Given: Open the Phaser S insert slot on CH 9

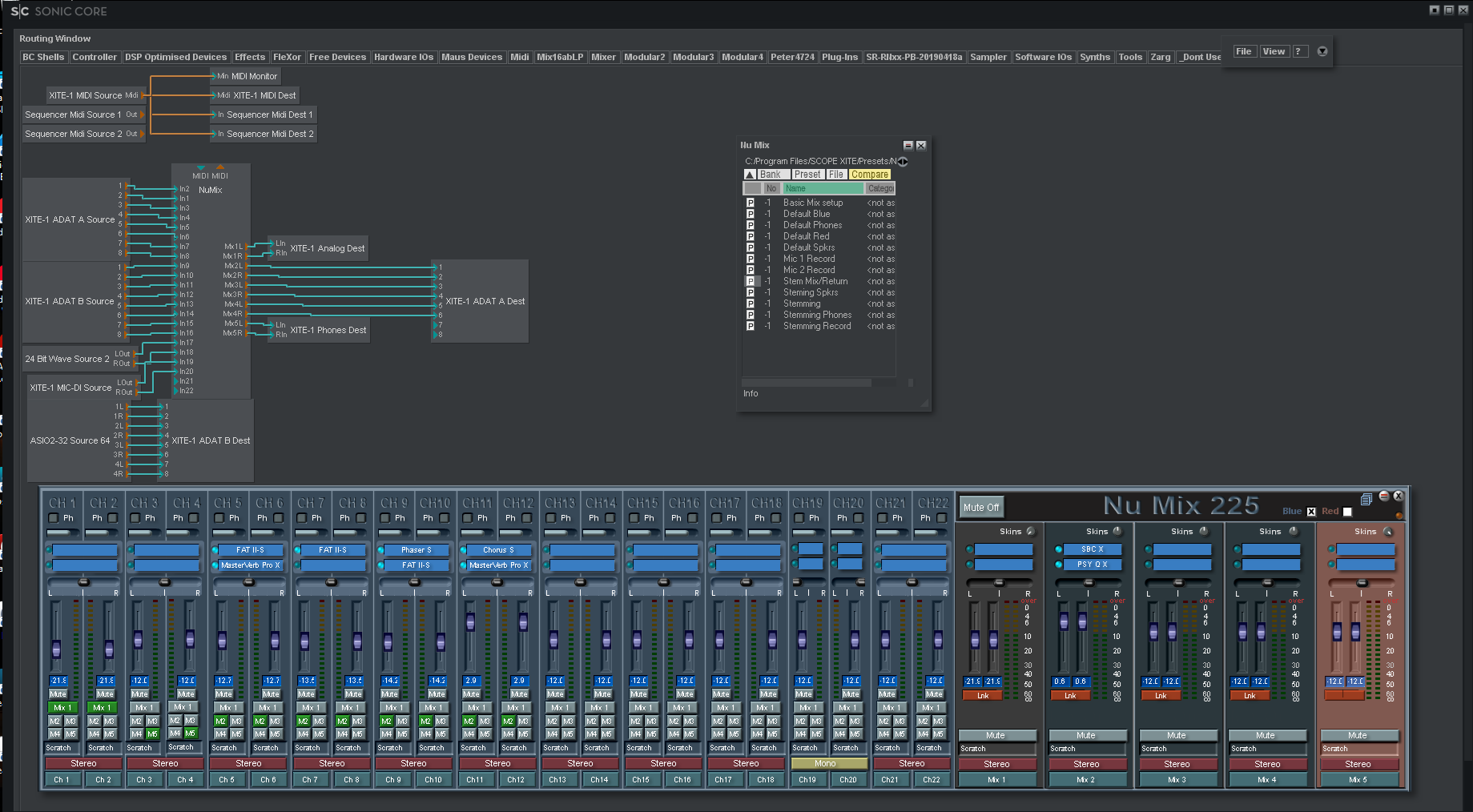Looking at the screenshot, I should (416, 550).
